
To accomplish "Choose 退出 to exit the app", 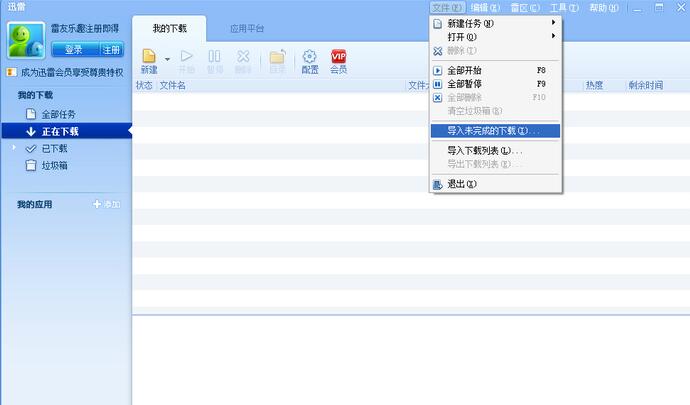I will pos(495,184).
